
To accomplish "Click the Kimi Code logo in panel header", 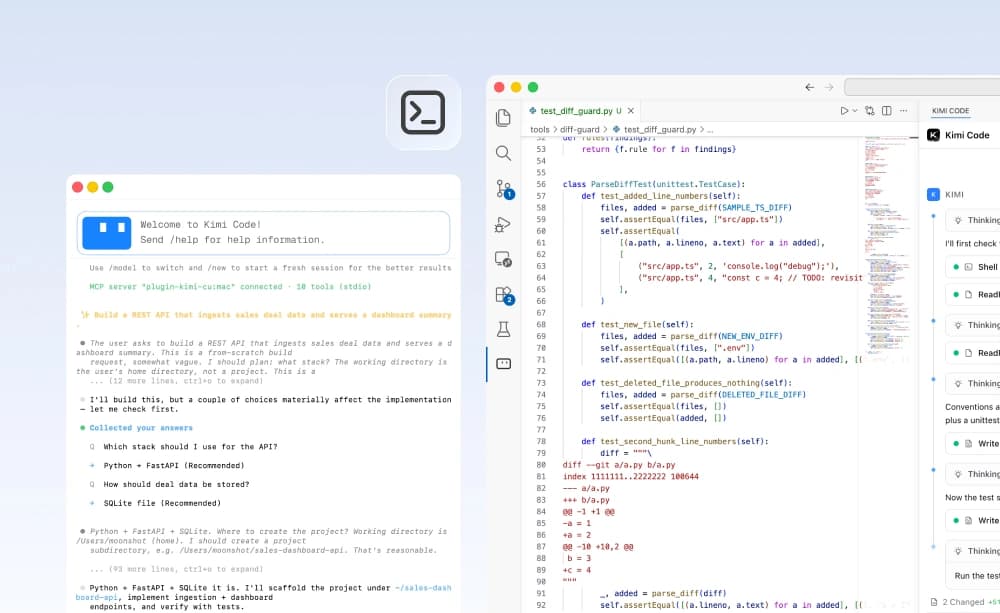I will point(933,135).
